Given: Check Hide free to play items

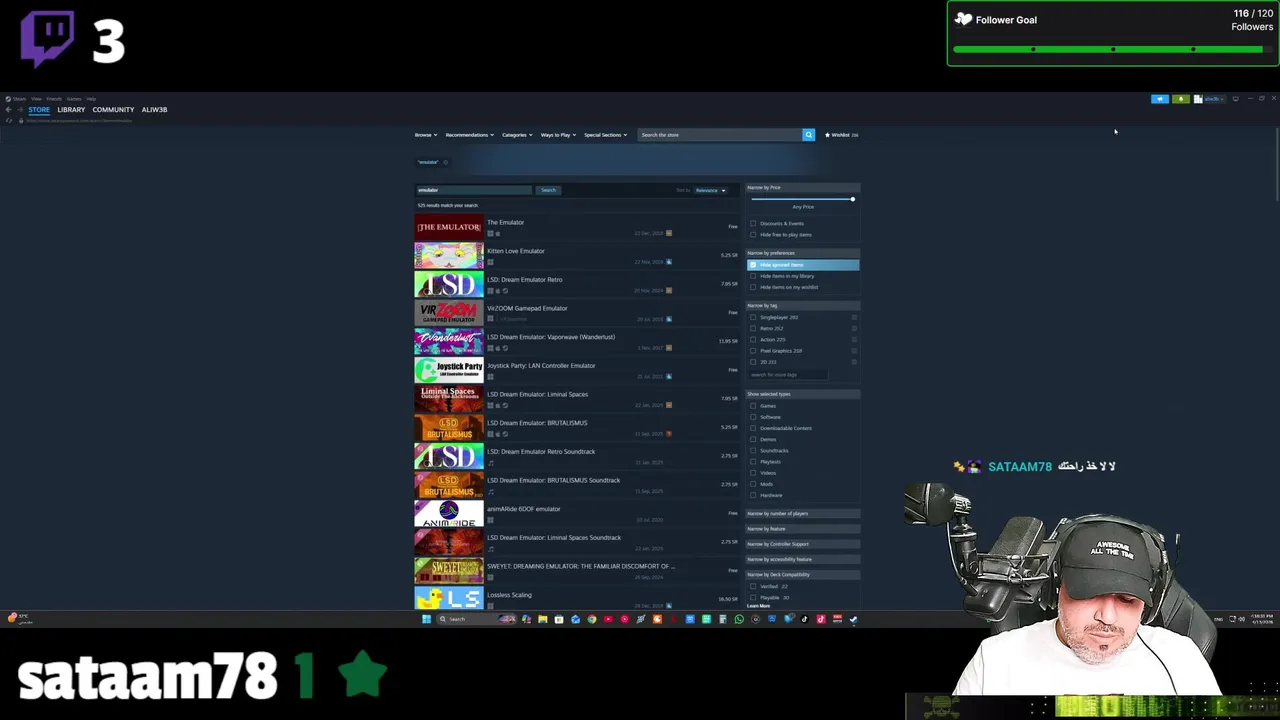Looking at the screenshot, I should coord(753,234).
